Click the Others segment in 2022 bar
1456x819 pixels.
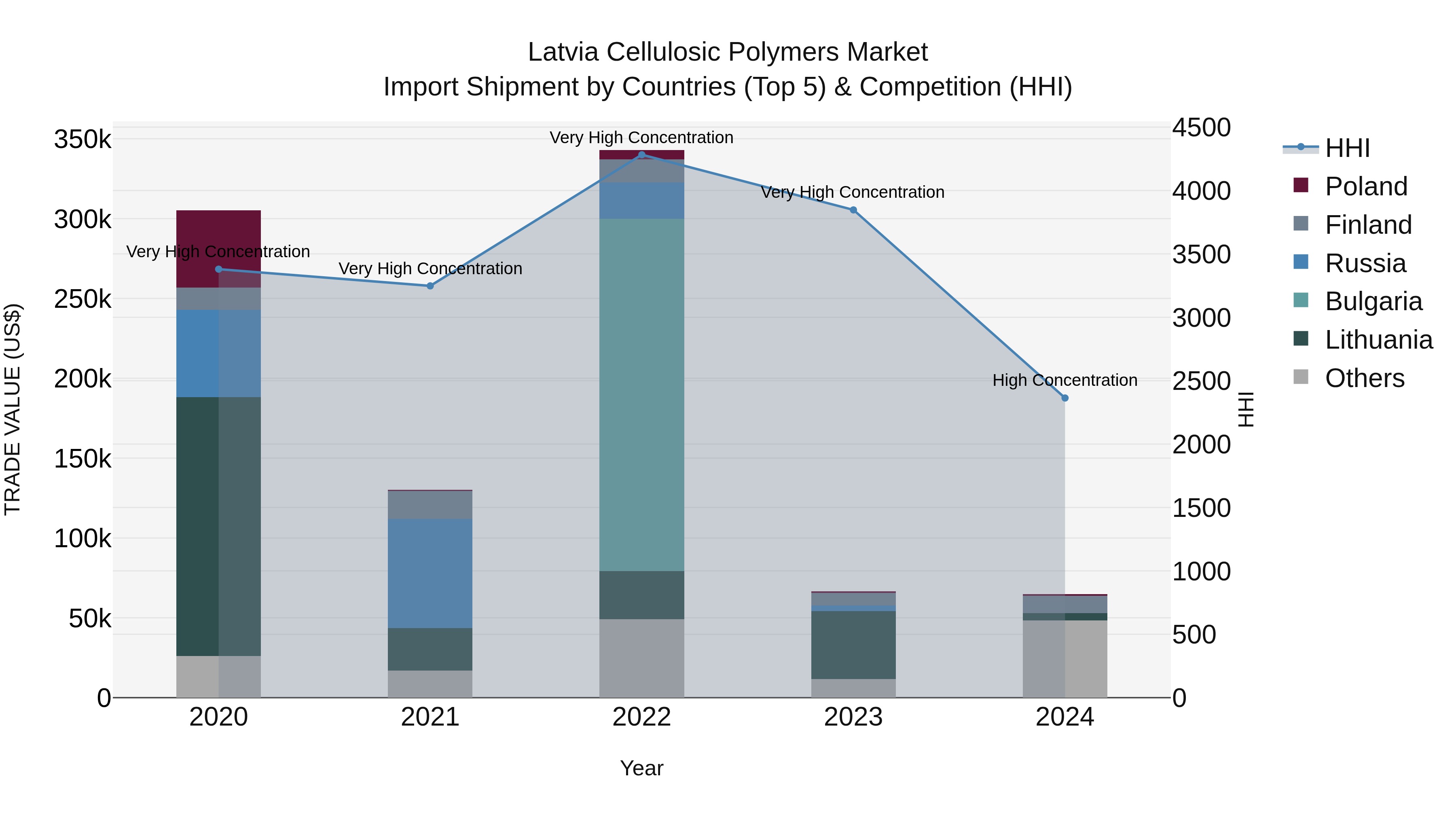click(x=641, y=658)
